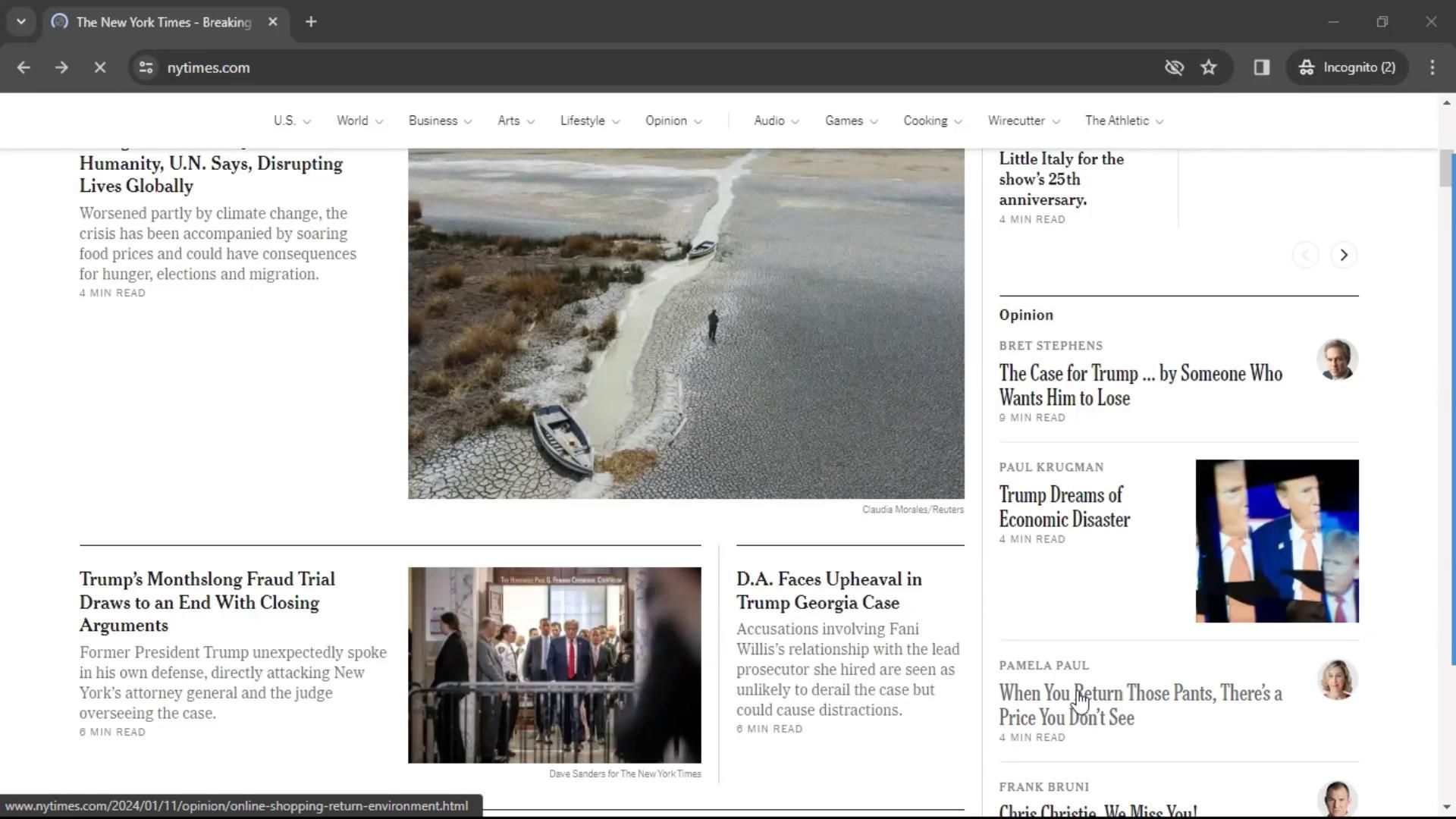Image resolution: width=1456 pixels, height=819 pixels.
Task: Click the Trump courtroom photo thumbnail
Action: [x=554, y=664]
